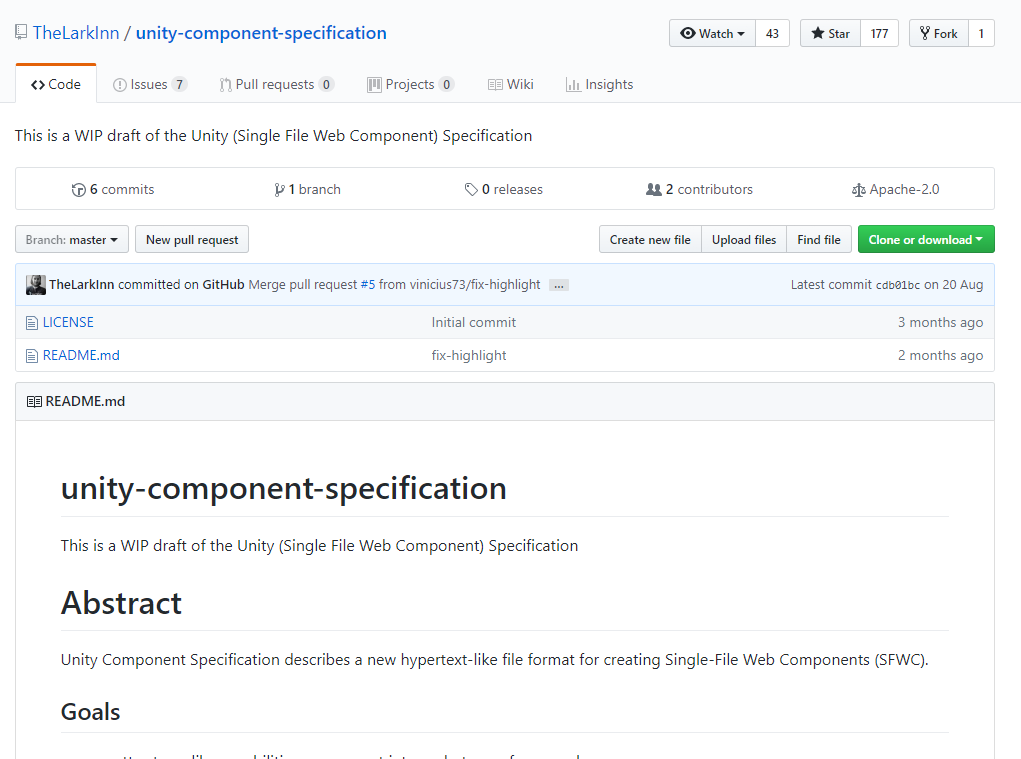The height and width of the screenshot is (759, 1021).
Task: Click the tag icon beside 0 releases
Action: point(471,190)
